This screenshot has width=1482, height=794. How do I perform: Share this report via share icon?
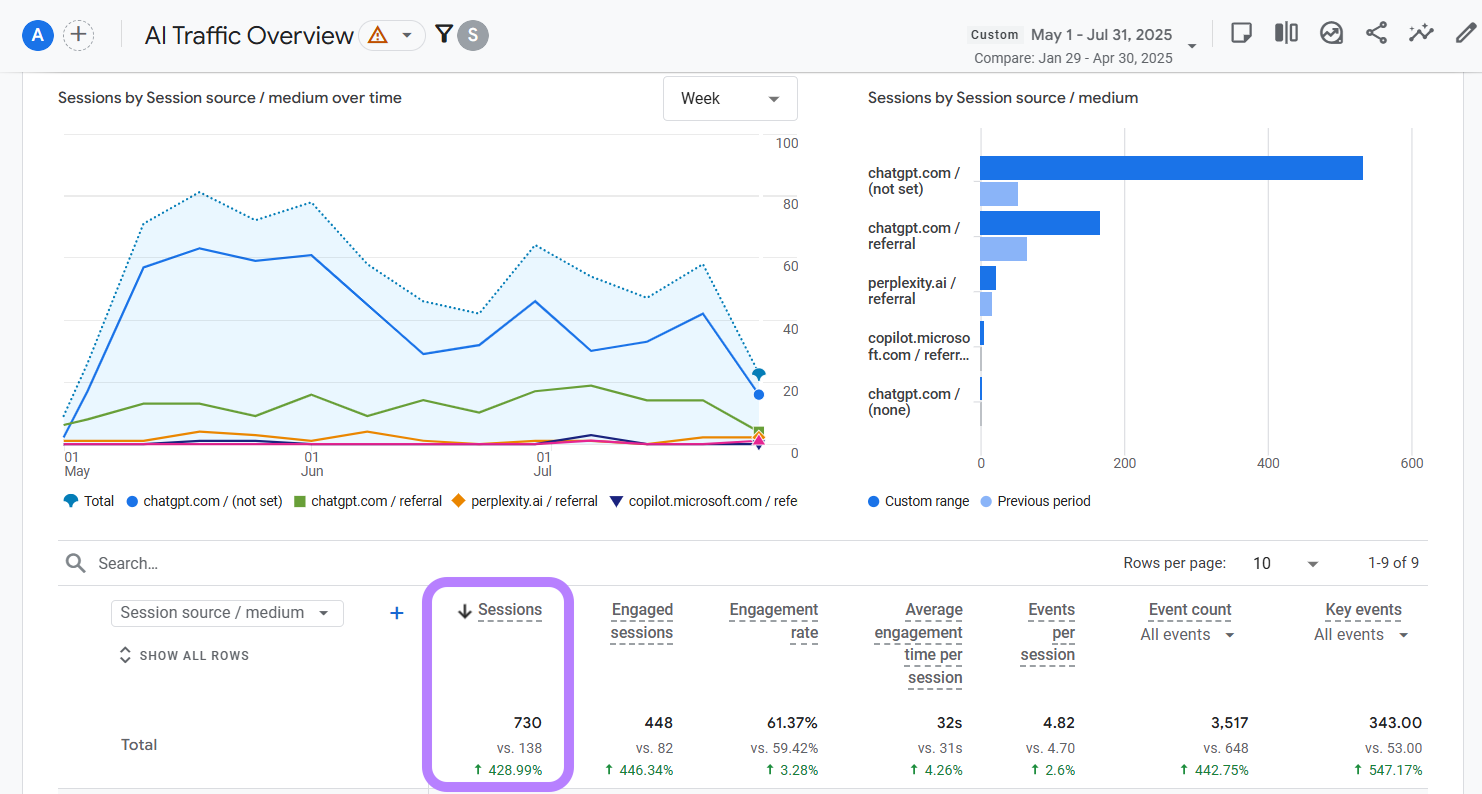click(x=1376, y=33)
